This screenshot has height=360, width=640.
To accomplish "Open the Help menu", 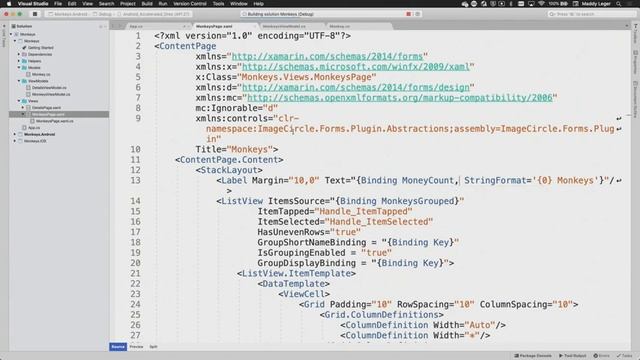I will coord(258,4).
